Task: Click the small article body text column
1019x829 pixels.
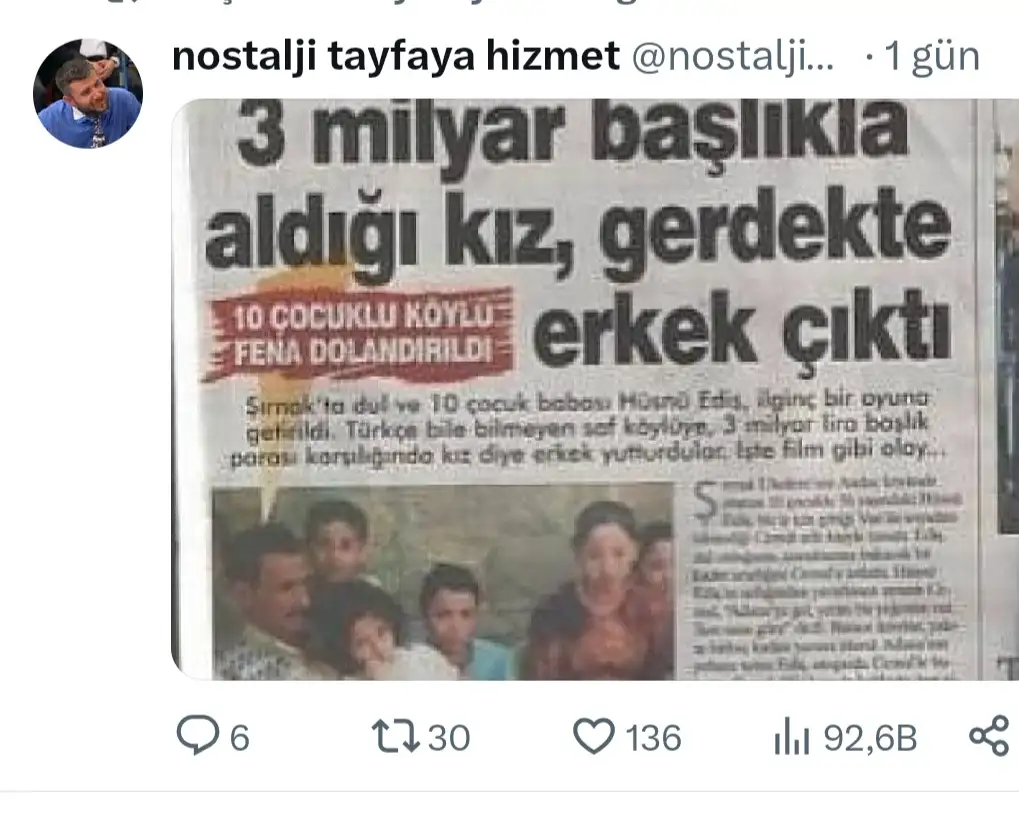Action: 825,578
